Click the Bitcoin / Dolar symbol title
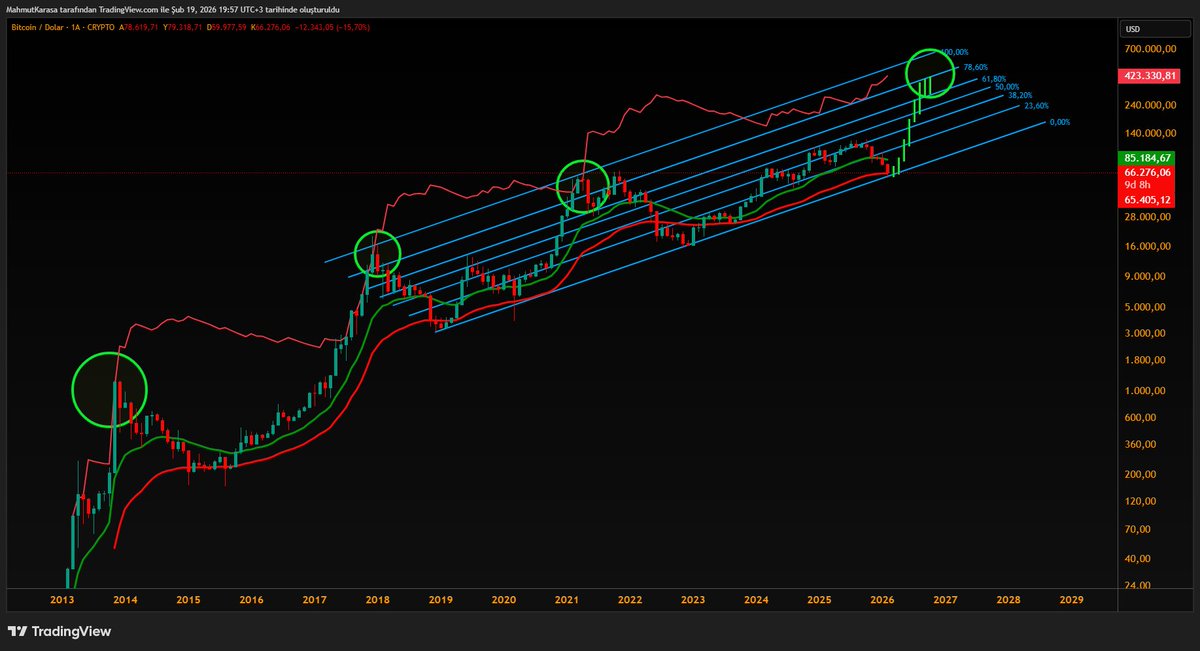Viewport: 1200px width, 651px height. point(38,27)
